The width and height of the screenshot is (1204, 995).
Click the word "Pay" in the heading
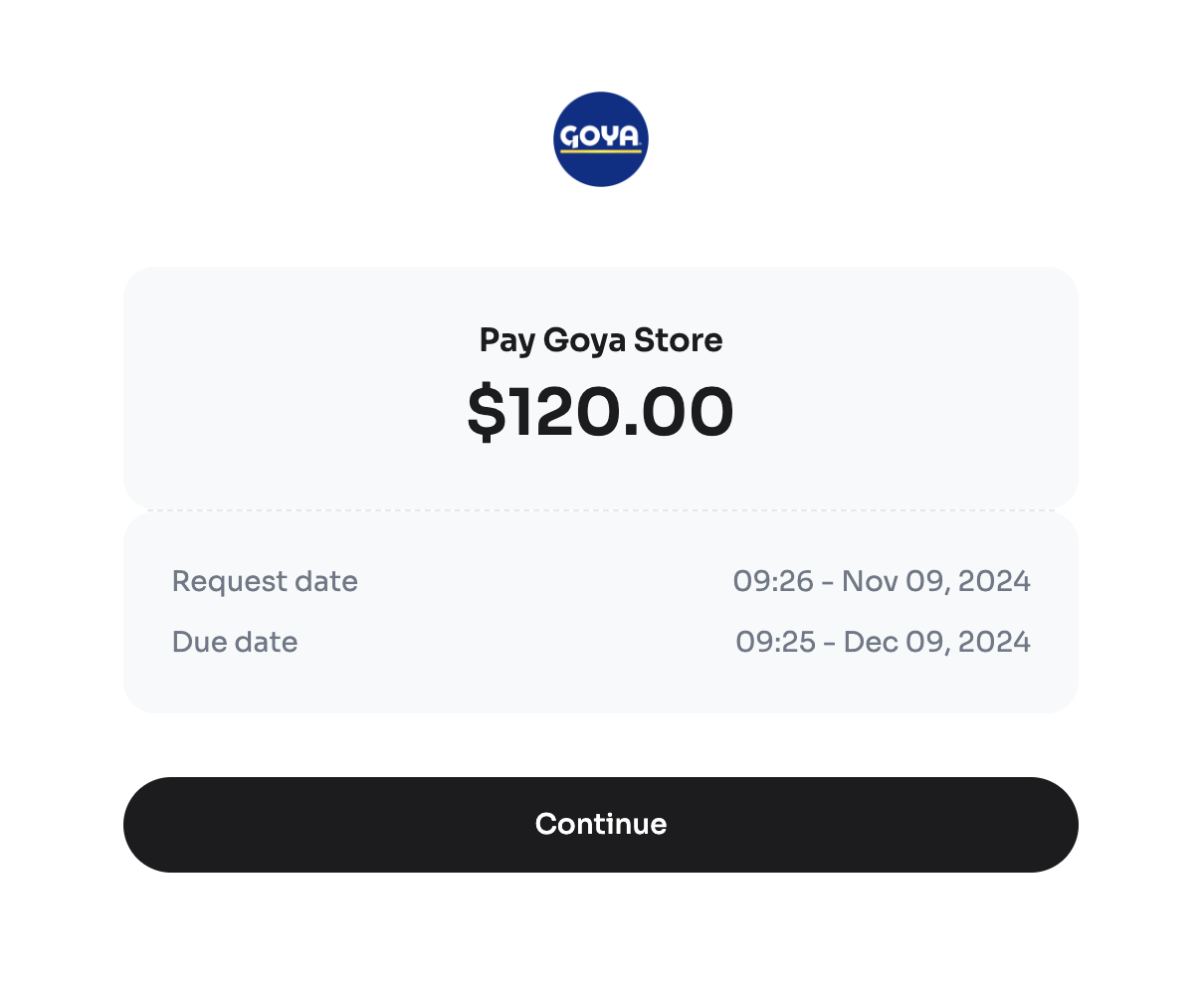[x=507, y=340]
